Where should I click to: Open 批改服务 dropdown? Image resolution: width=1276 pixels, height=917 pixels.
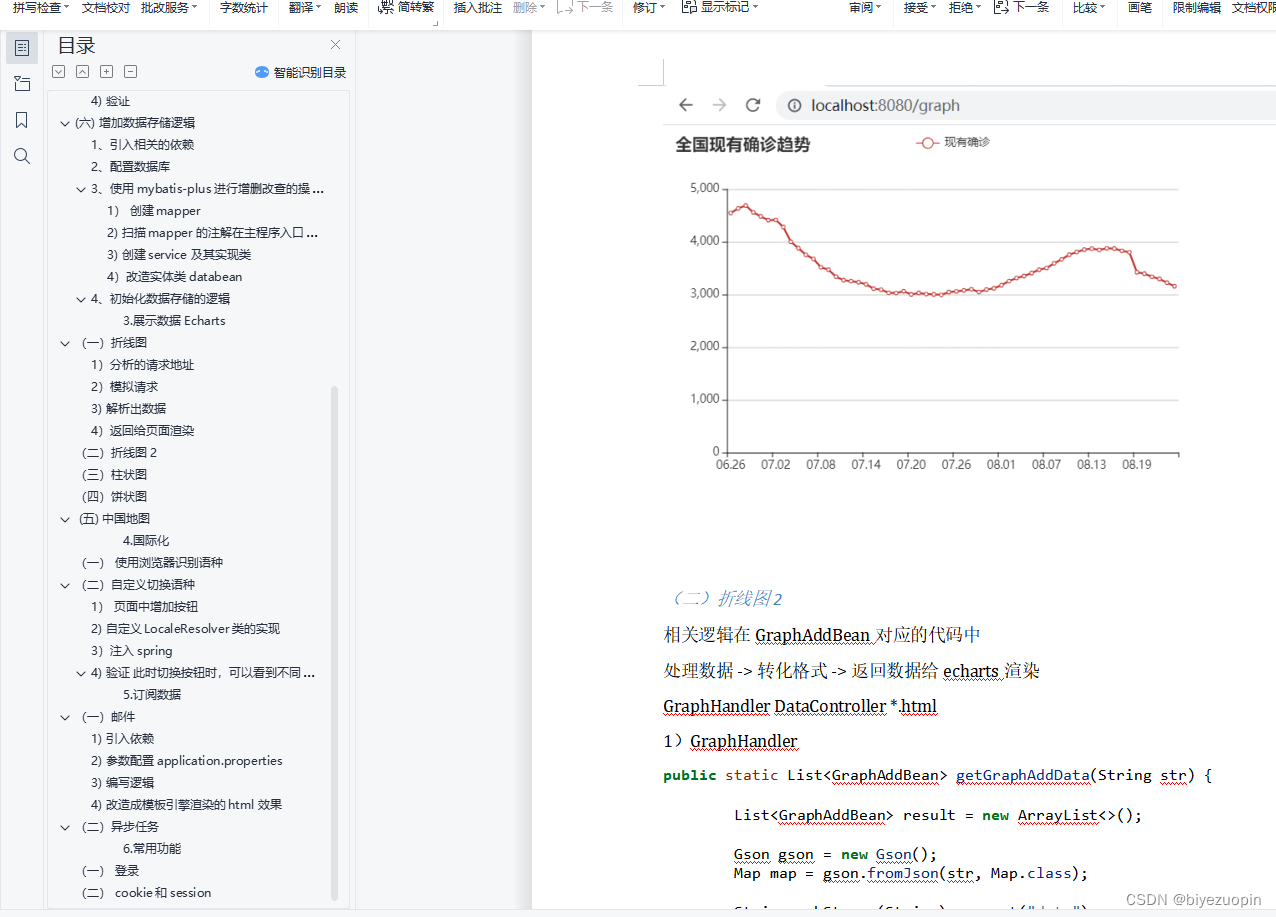(x=169, y=8)
